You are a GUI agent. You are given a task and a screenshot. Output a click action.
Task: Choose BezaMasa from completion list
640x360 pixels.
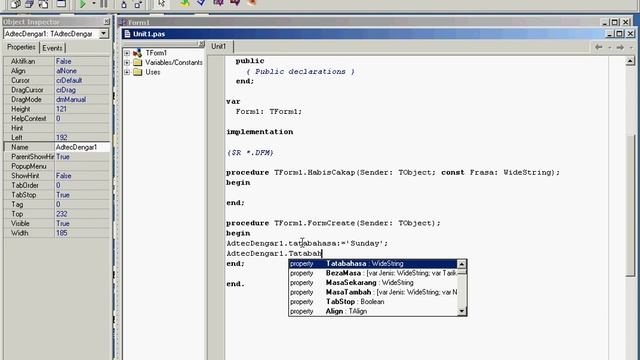[x=373, y=273]
